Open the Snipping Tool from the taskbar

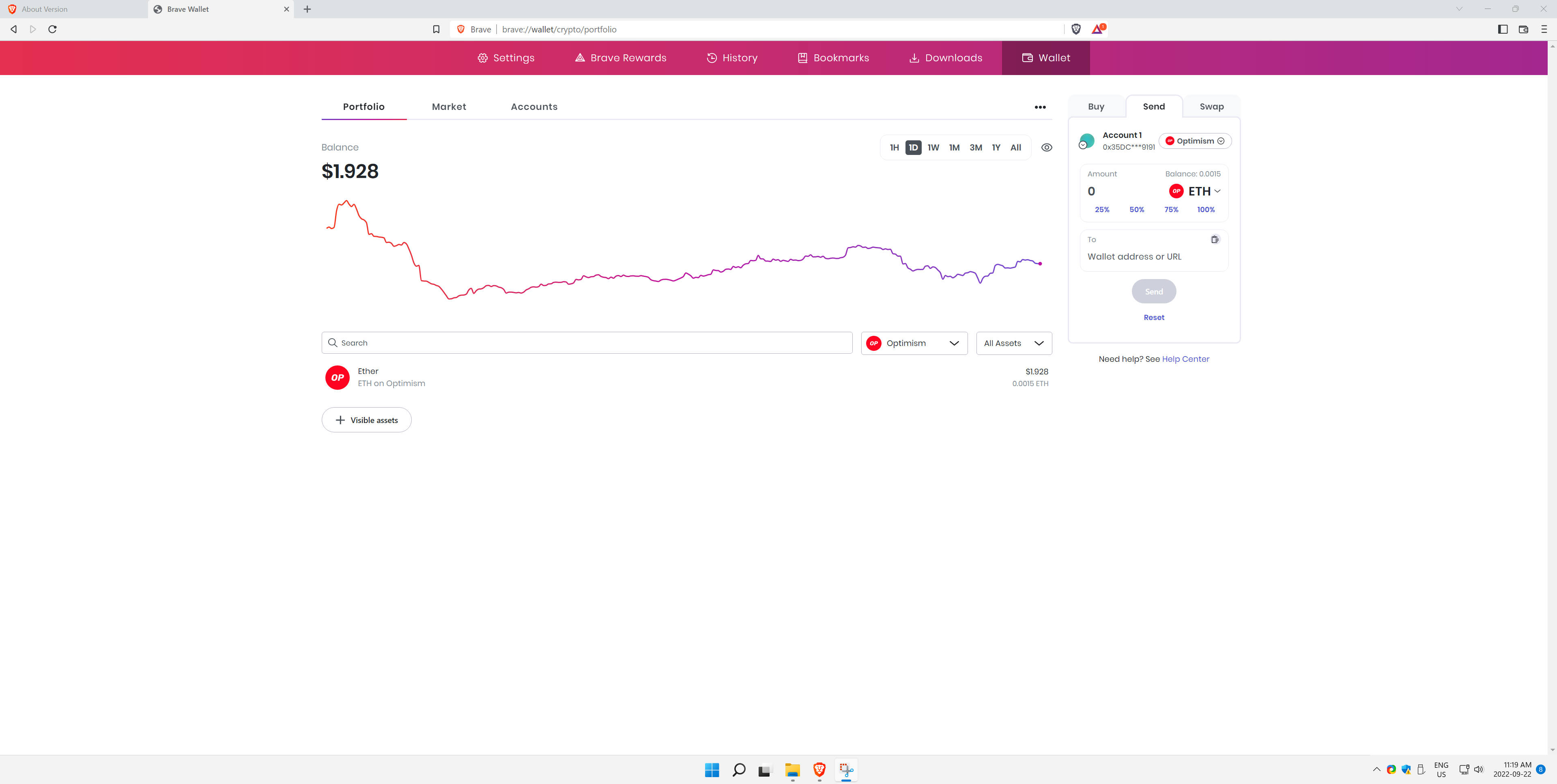coord(845,770)
